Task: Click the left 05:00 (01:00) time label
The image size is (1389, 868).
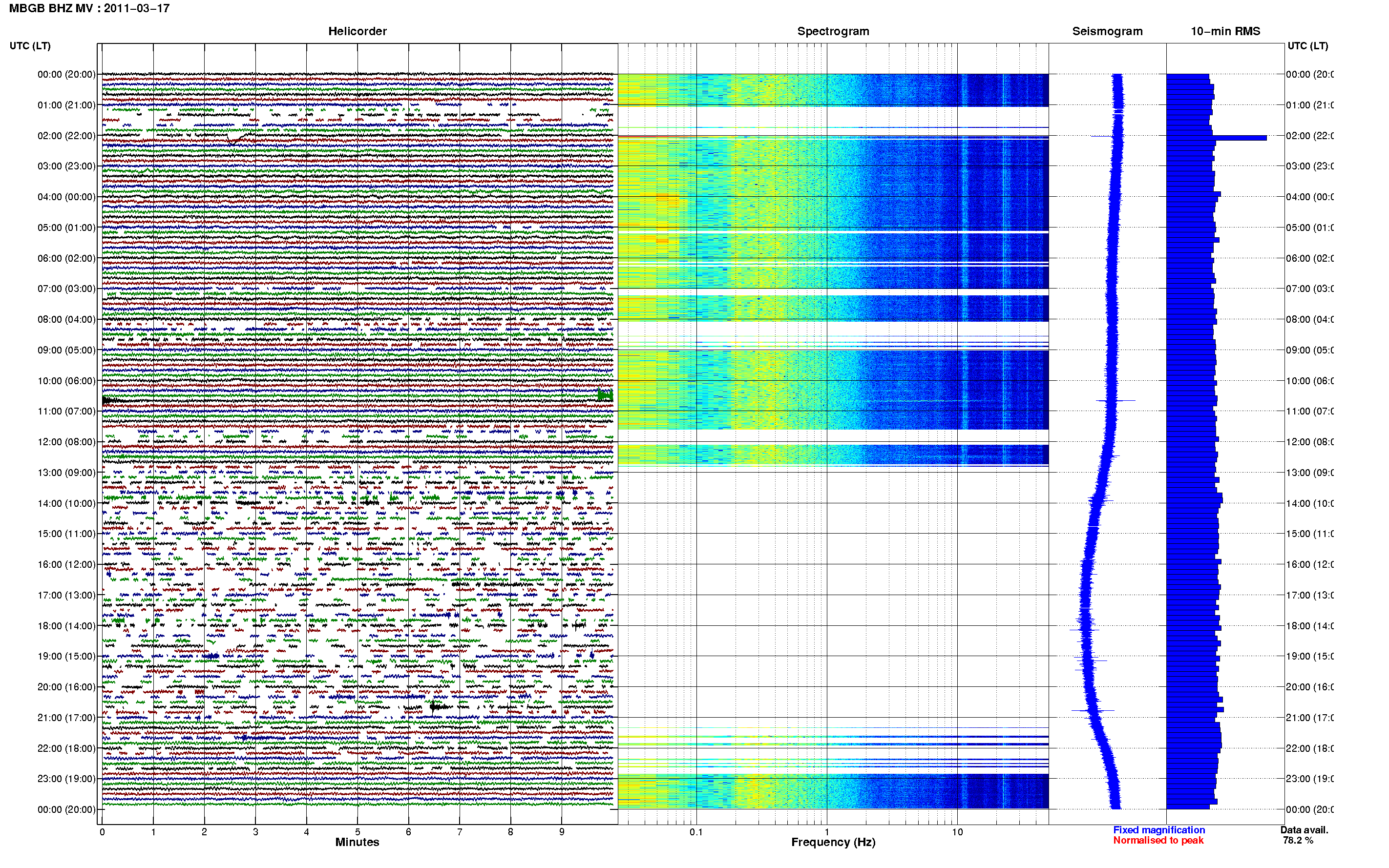Action: pyautogui.click(x=66, y=228)
